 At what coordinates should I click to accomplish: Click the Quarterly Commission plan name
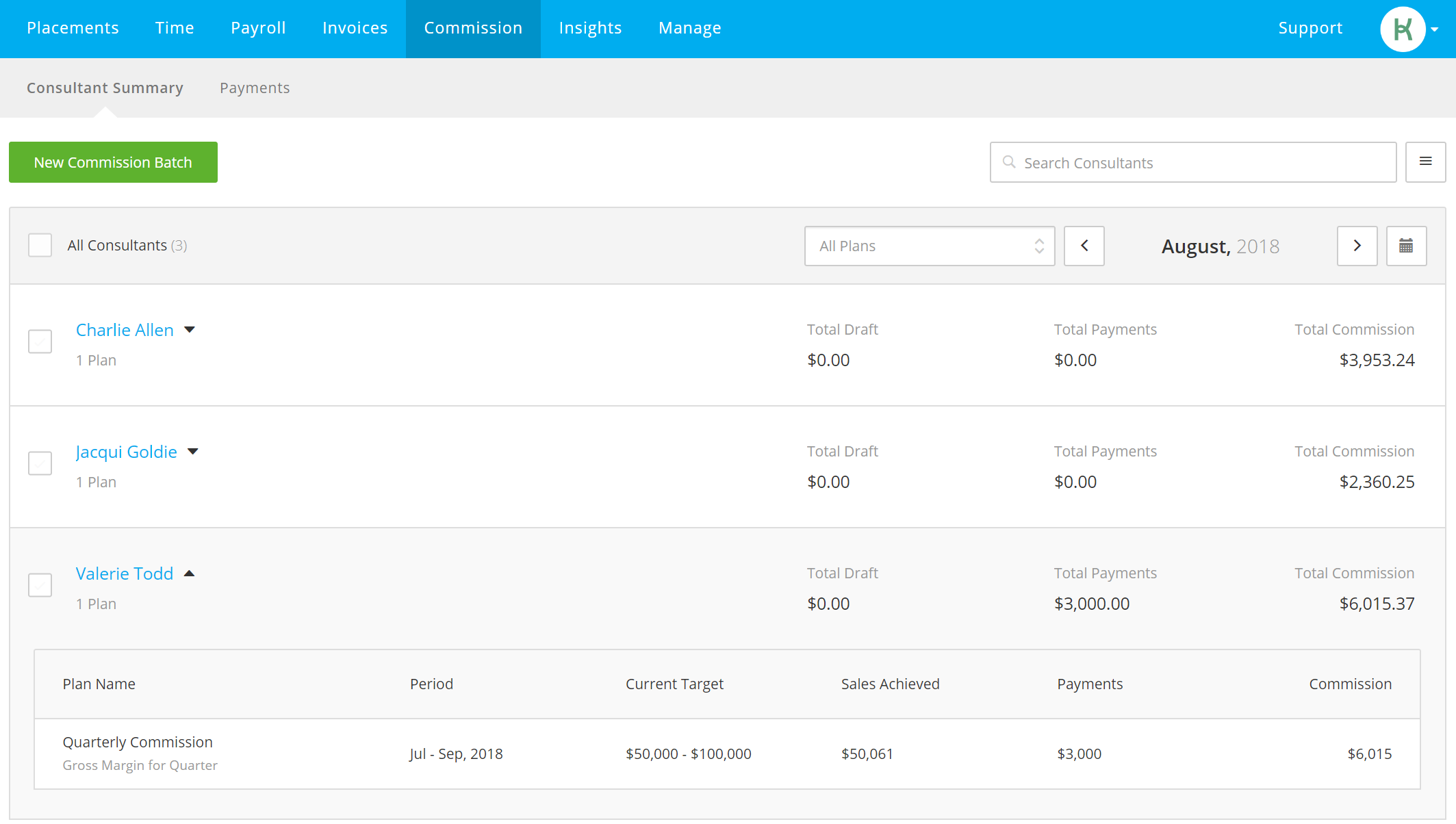click(x=138, y=742)
